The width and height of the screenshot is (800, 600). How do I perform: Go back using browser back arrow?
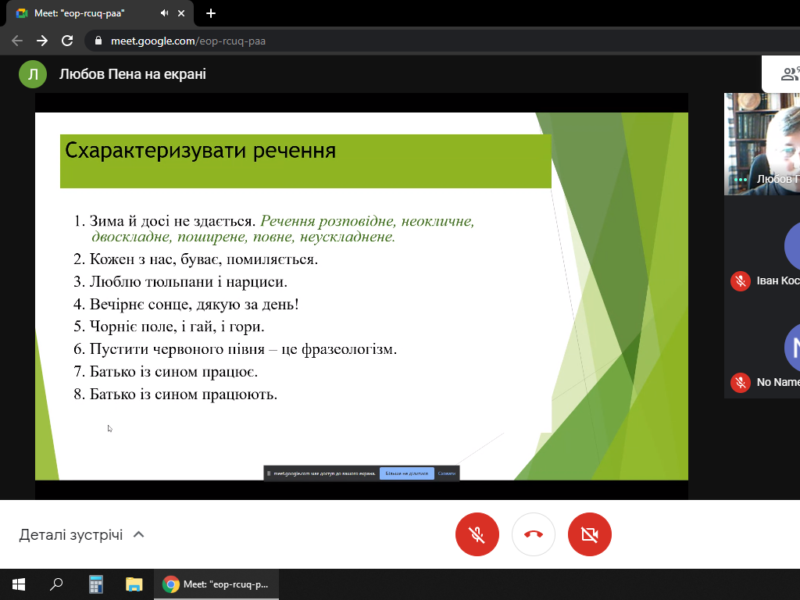pyautogui.click(x=17, y=41)
